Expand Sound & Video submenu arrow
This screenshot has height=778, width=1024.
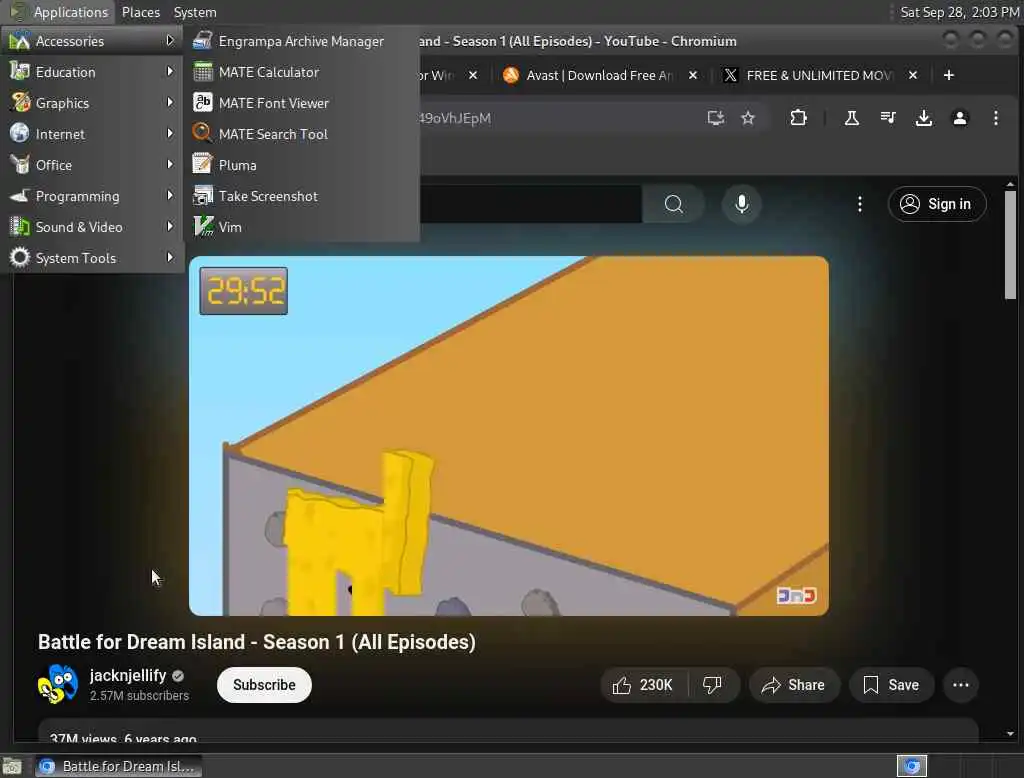170,227
